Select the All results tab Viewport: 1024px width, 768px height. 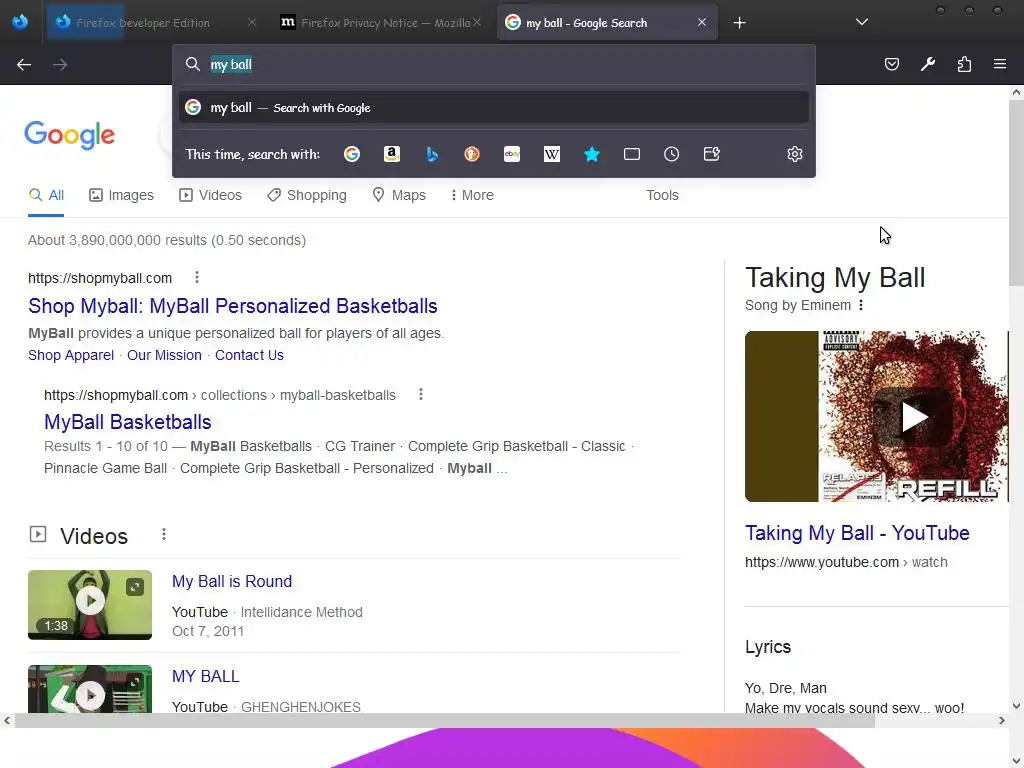[46, 195]
